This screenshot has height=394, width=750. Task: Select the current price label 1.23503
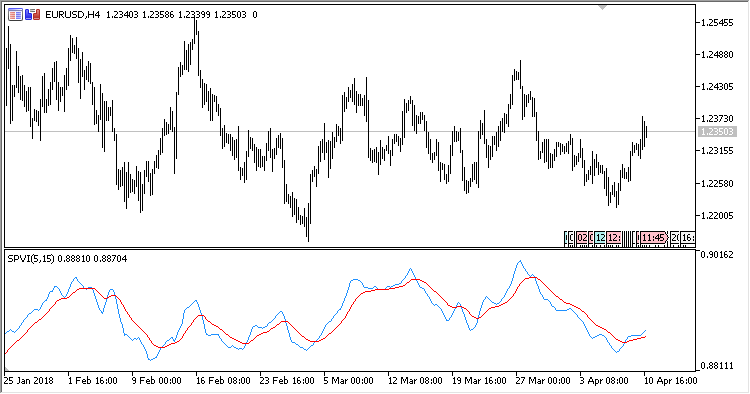coord(716,131)
